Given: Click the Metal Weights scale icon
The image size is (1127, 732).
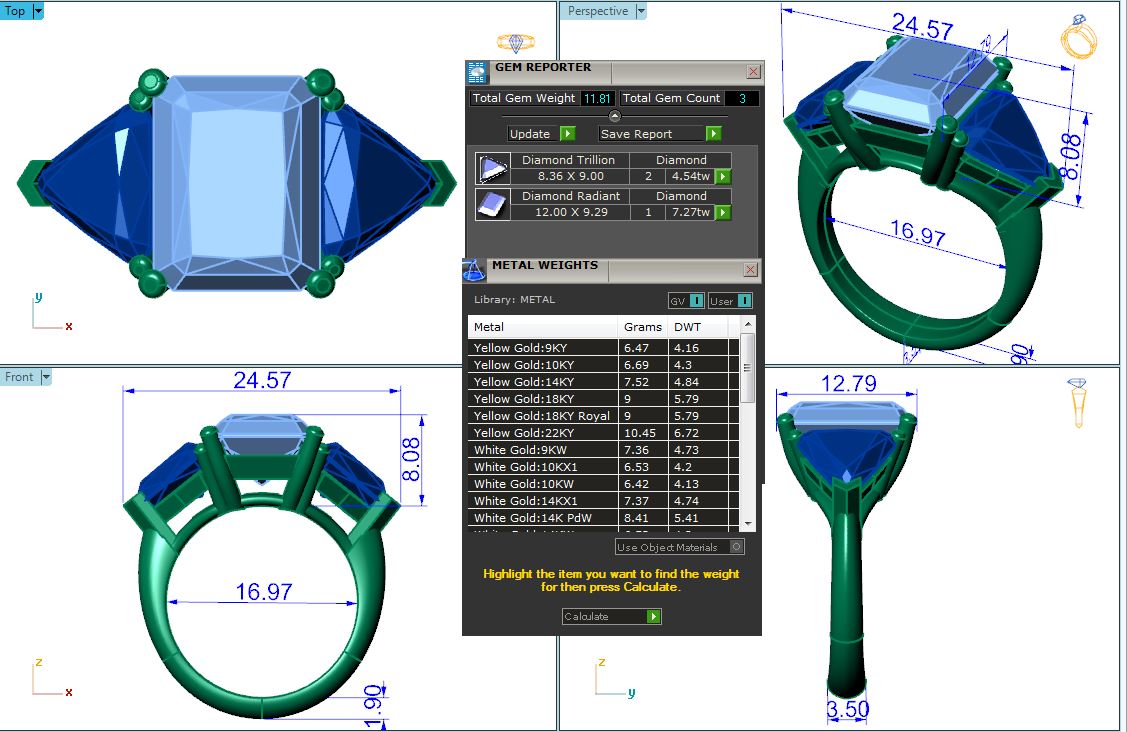Looking at the screenshot, I should point(474,270).
